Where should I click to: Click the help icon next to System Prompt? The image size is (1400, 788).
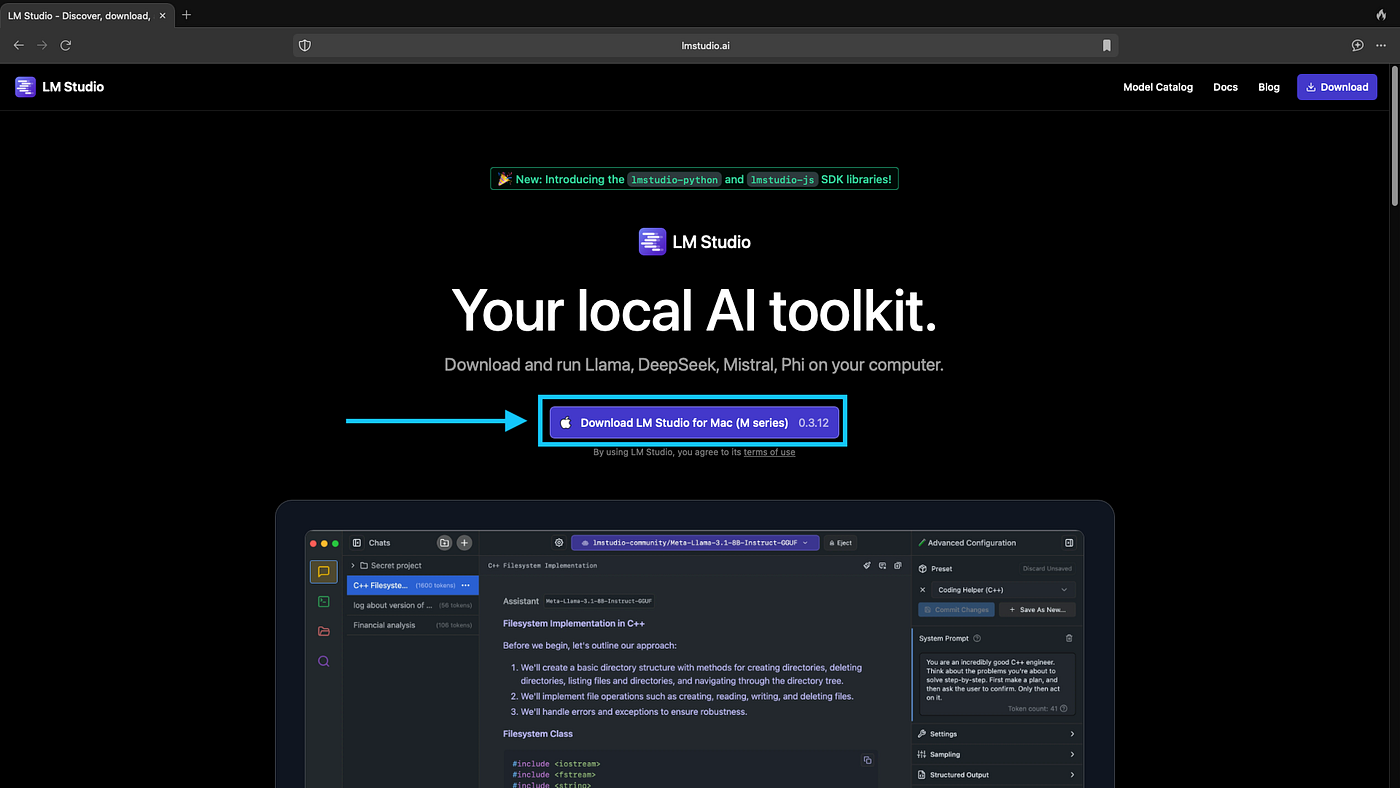[977, 638]
